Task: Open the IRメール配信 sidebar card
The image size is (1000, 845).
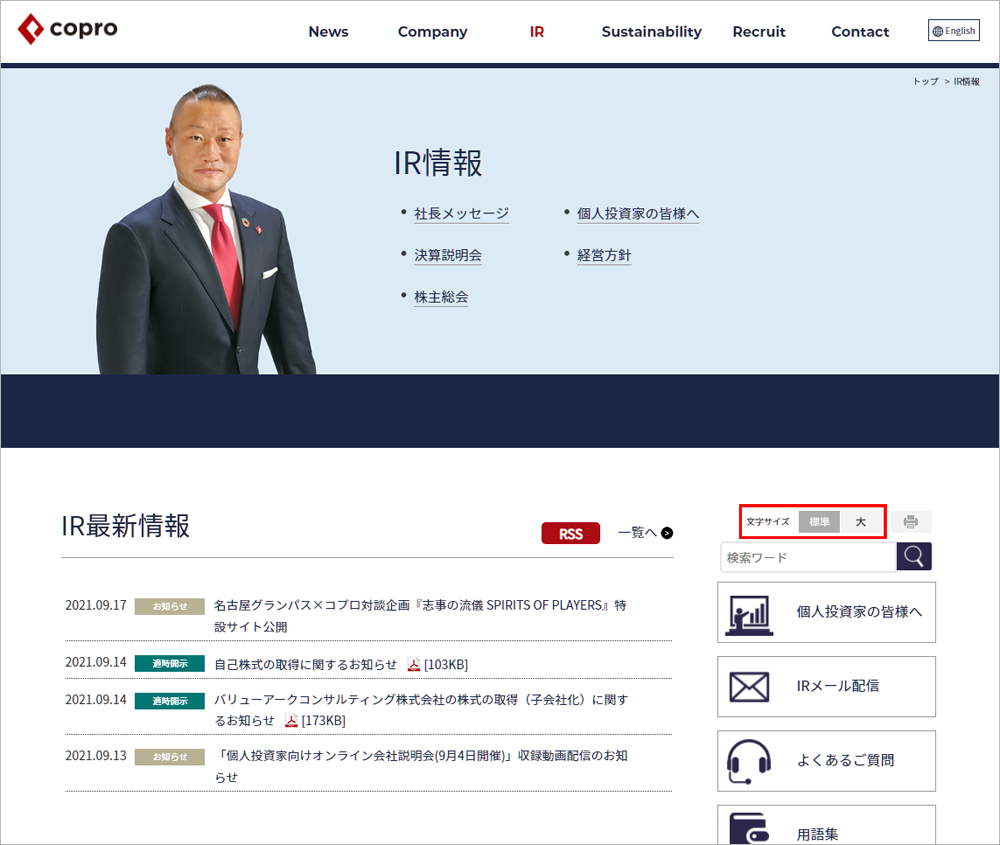Action: 827,687
